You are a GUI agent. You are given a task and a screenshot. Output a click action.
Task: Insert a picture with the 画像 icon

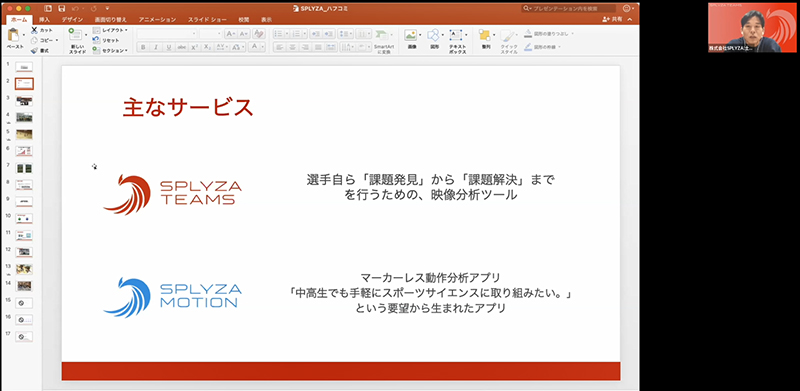click(x=410, y=35)
